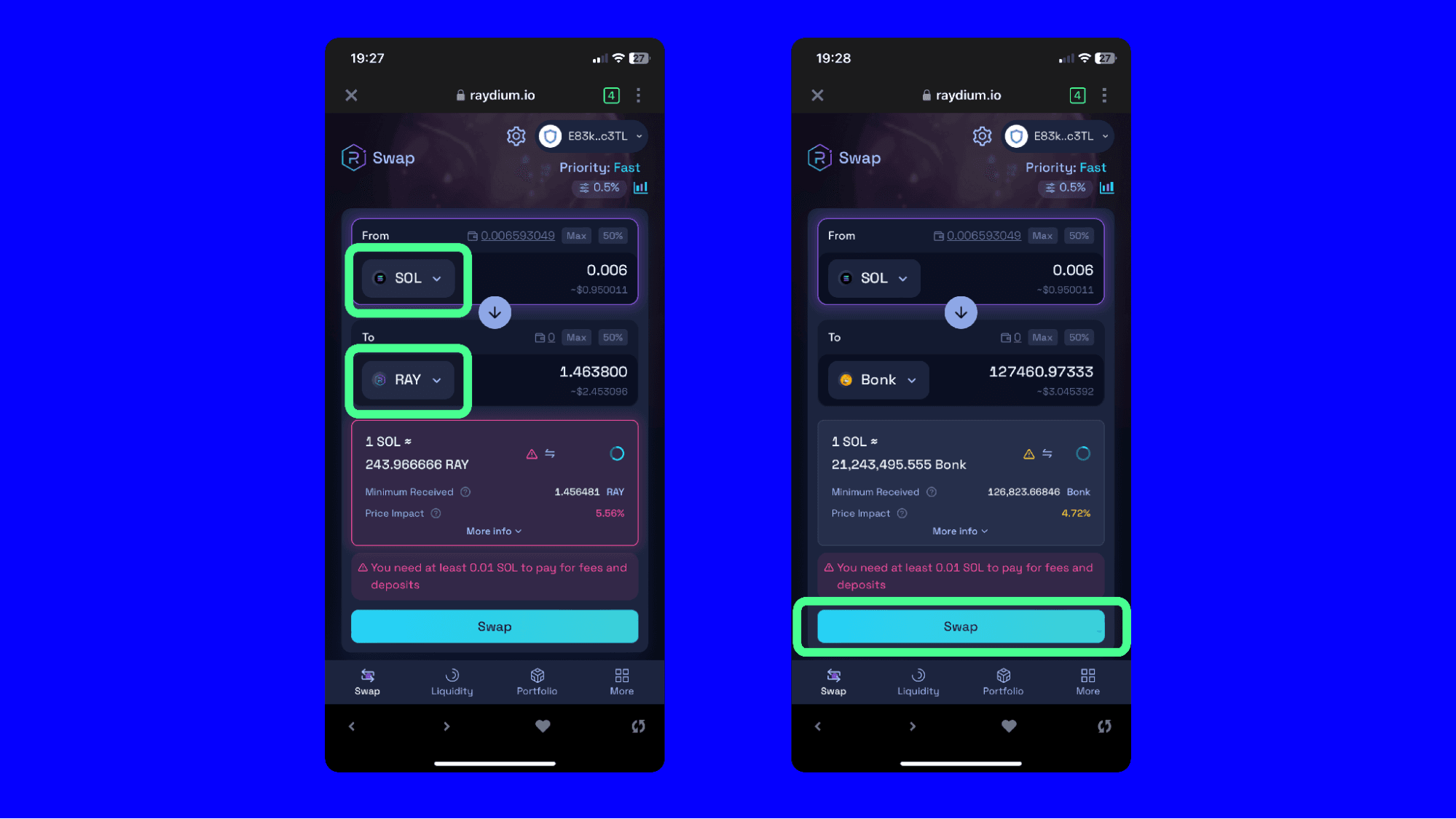Expand the Bonk token dropdown right screen
The height and width of the screenshot is (819, 1456).
click(878, 379)
